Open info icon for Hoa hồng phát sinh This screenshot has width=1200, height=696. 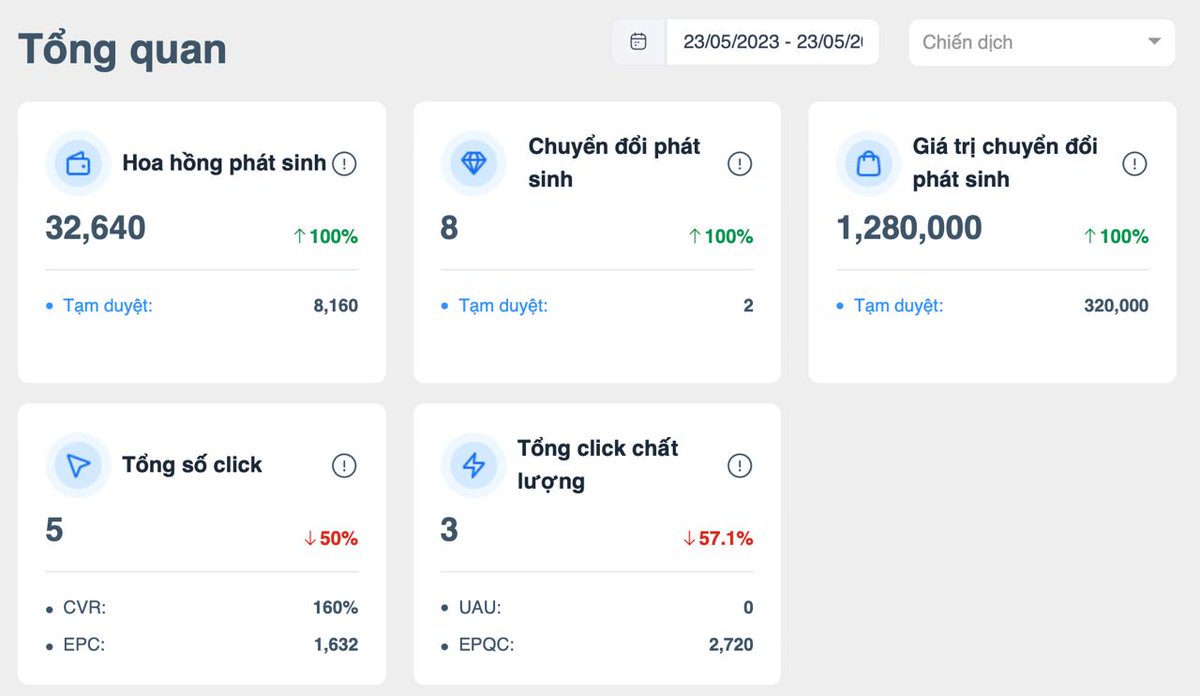(344, 163)
